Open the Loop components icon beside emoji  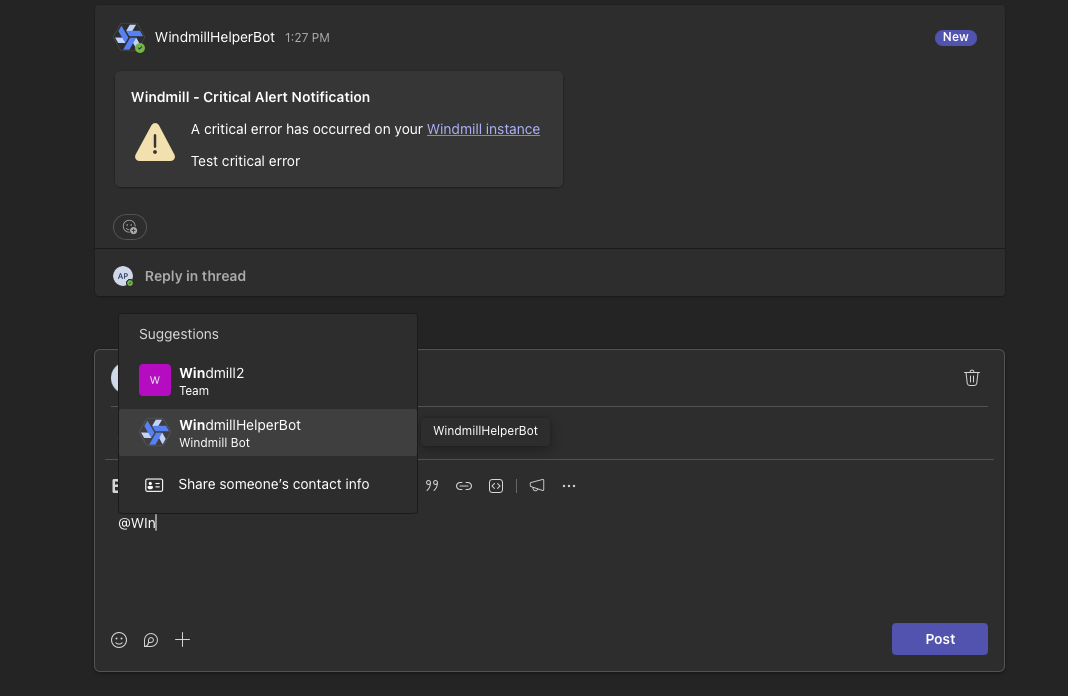coord(151,640)
